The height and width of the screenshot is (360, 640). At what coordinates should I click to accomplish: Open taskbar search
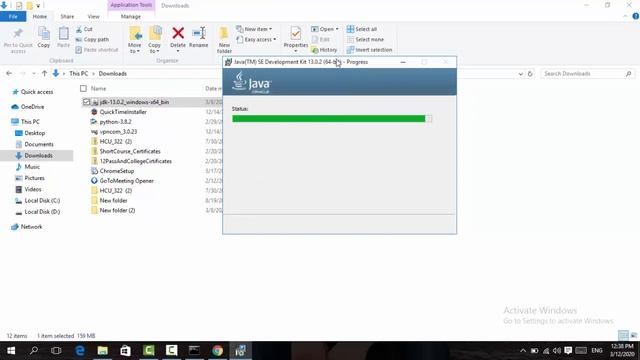coord(34,351)
